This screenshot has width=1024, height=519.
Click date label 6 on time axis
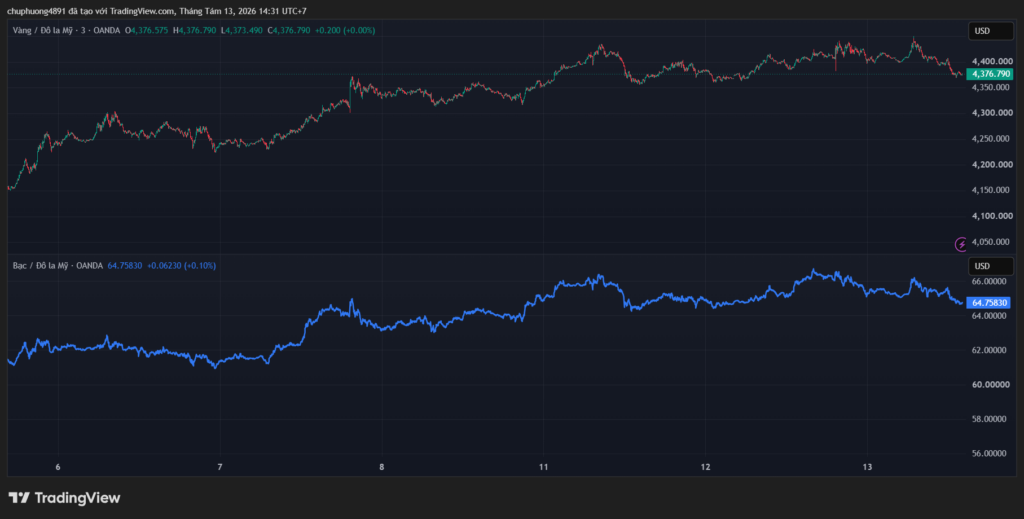click(x=58, y=467)
